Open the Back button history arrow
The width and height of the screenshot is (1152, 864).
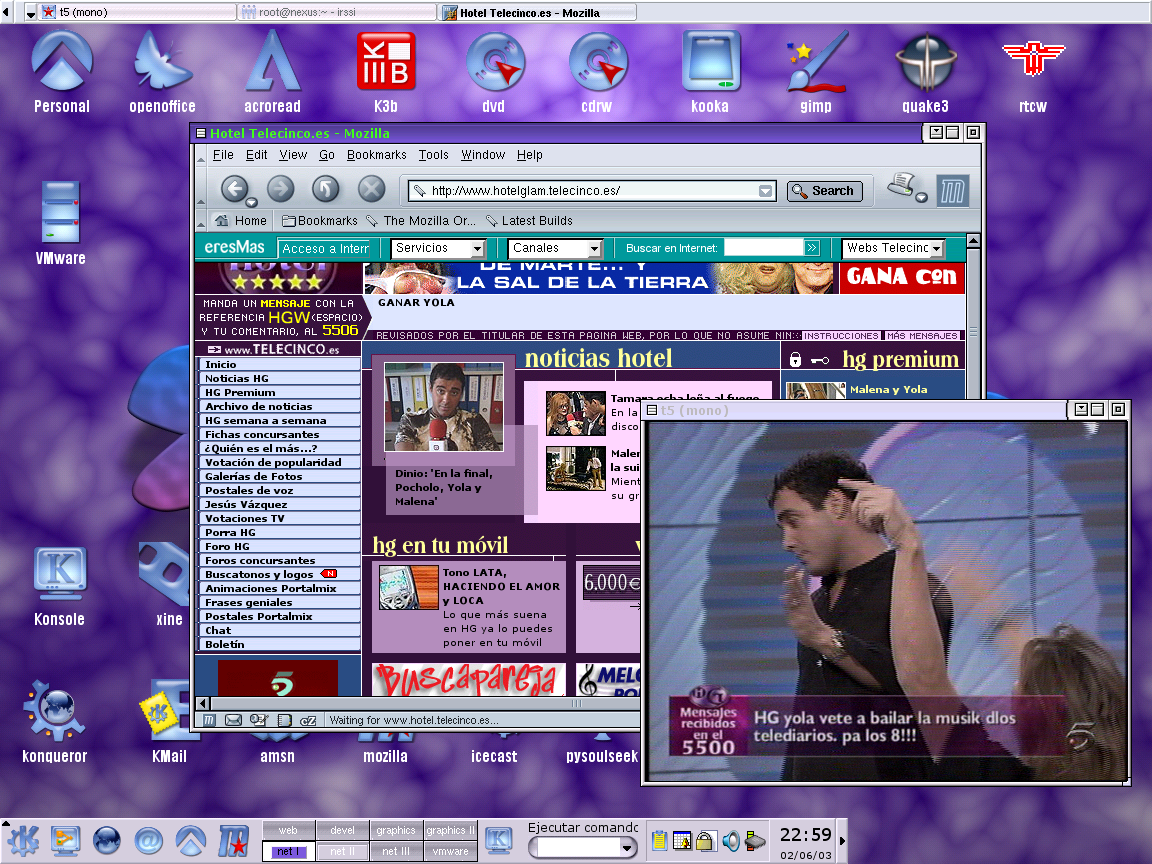[251, 203]
